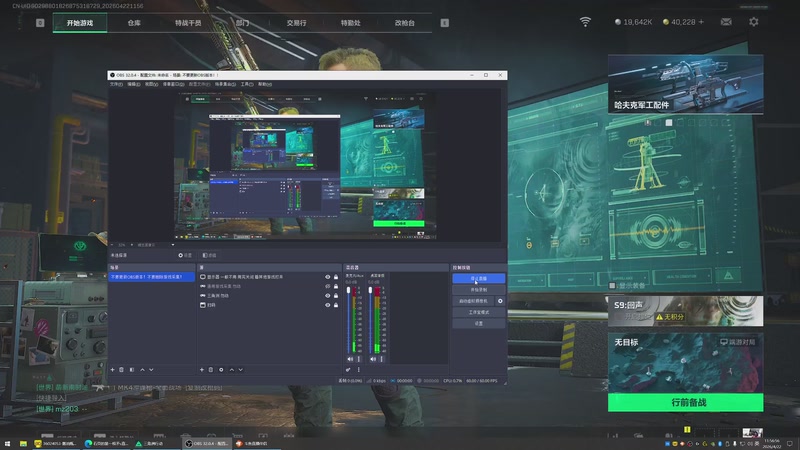Click the 设置 button in OBS controls
Image resolution: width=800 pixels, height=450 pixels.
coord(479,323)
